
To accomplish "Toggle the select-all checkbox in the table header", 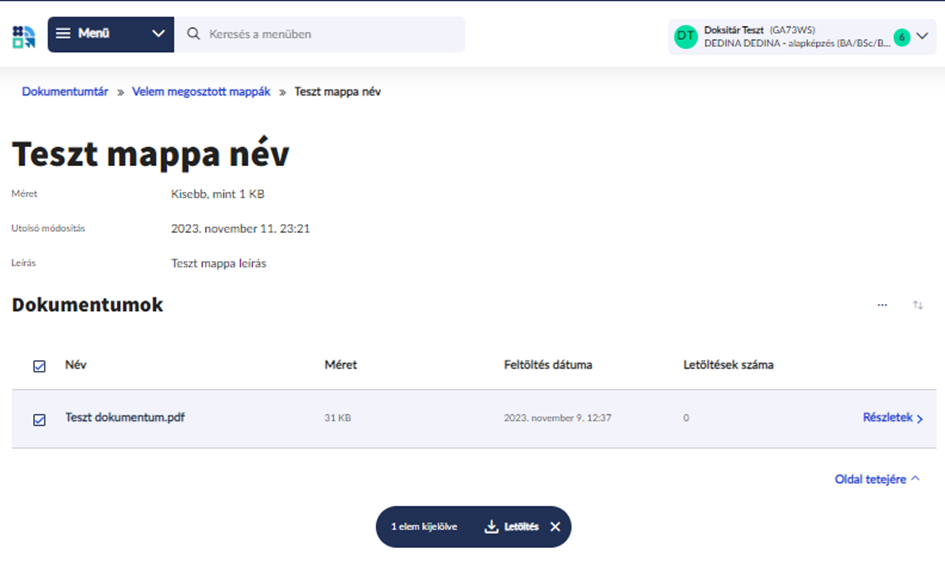I will (x=40, y=366).
